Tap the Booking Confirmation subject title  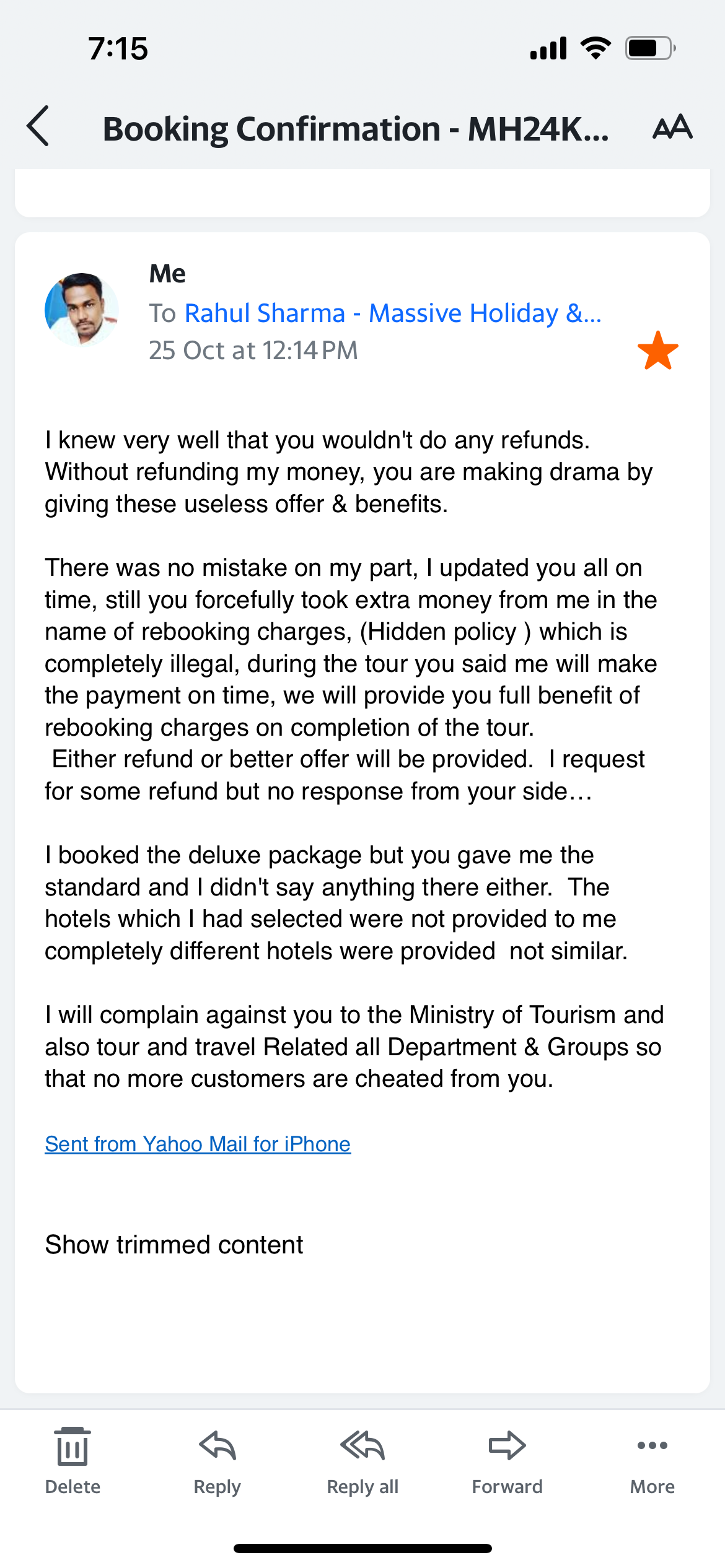pyautogui.click(x=356, y=129)
